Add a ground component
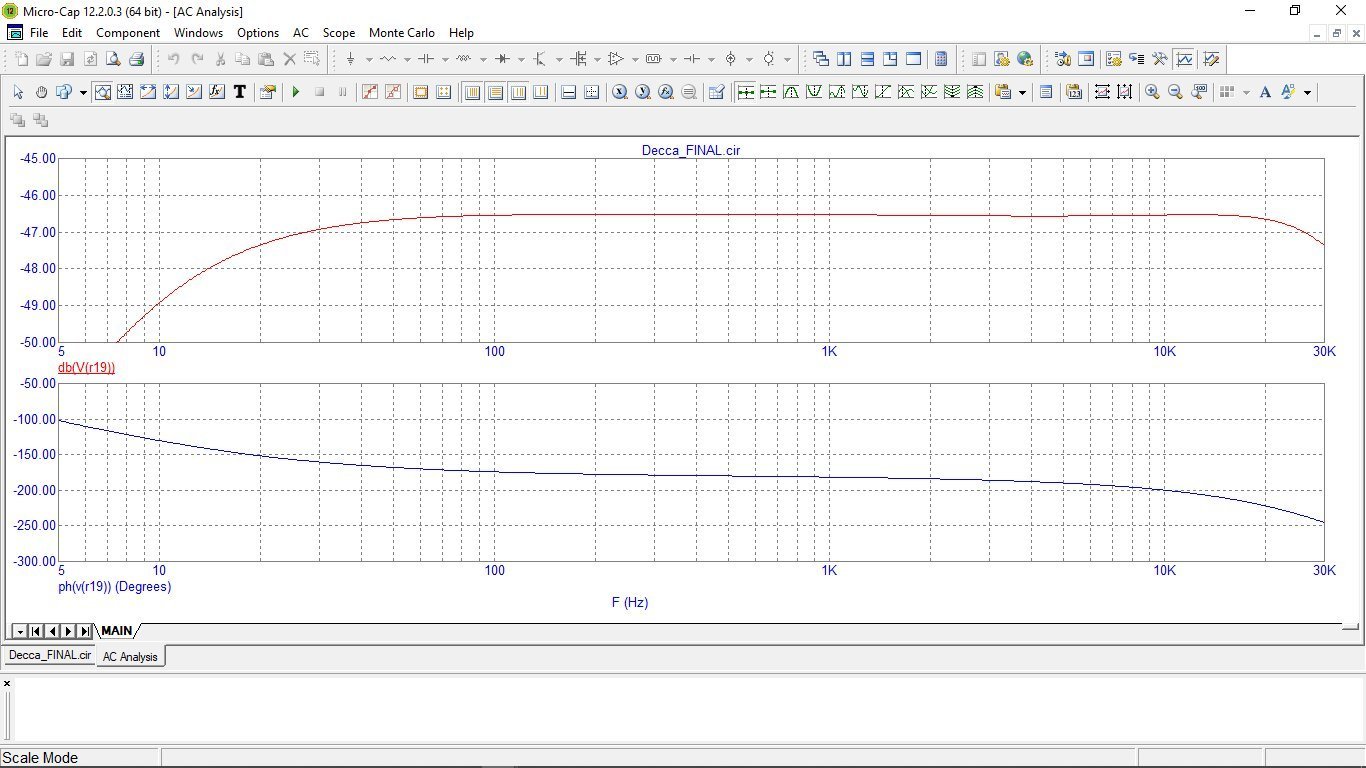The width and height of the screenshot is (1366, 768). 350,59
